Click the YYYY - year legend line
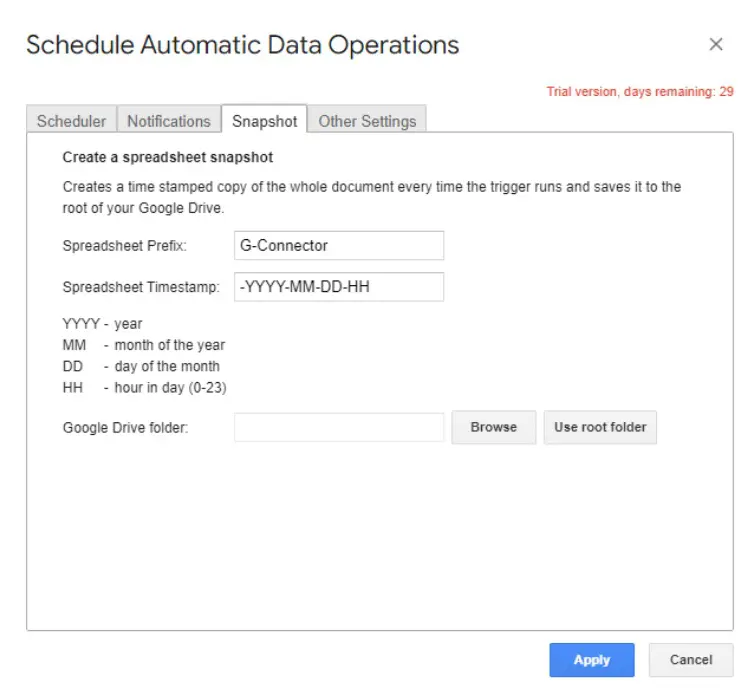The width and height of the screenshot is (747, 697). [x=102, y=324]
